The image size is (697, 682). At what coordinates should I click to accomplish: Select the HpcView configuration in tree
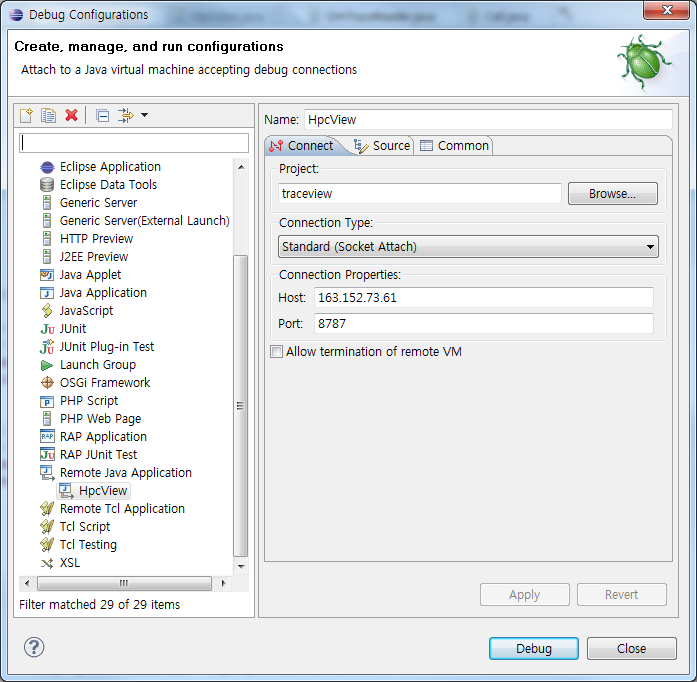tap(94, 491)
